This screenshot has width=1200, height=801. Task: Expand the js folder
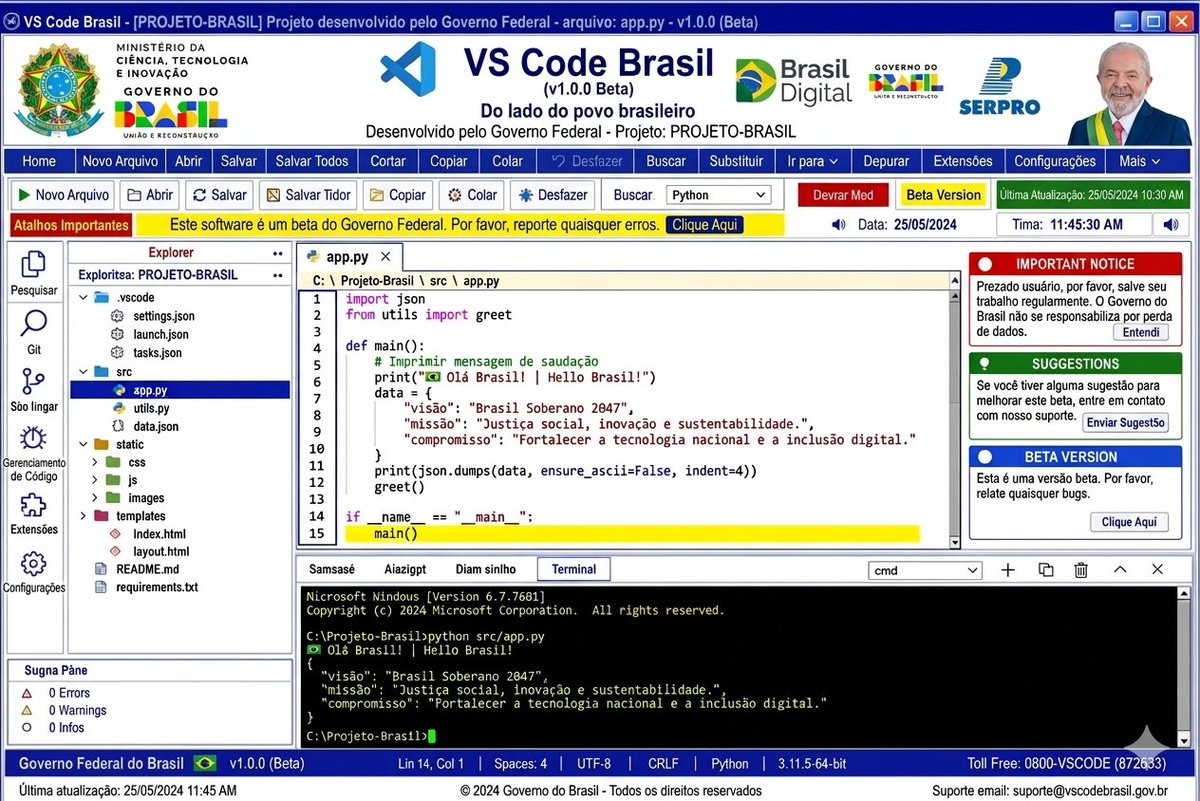[x=94, y=480]
